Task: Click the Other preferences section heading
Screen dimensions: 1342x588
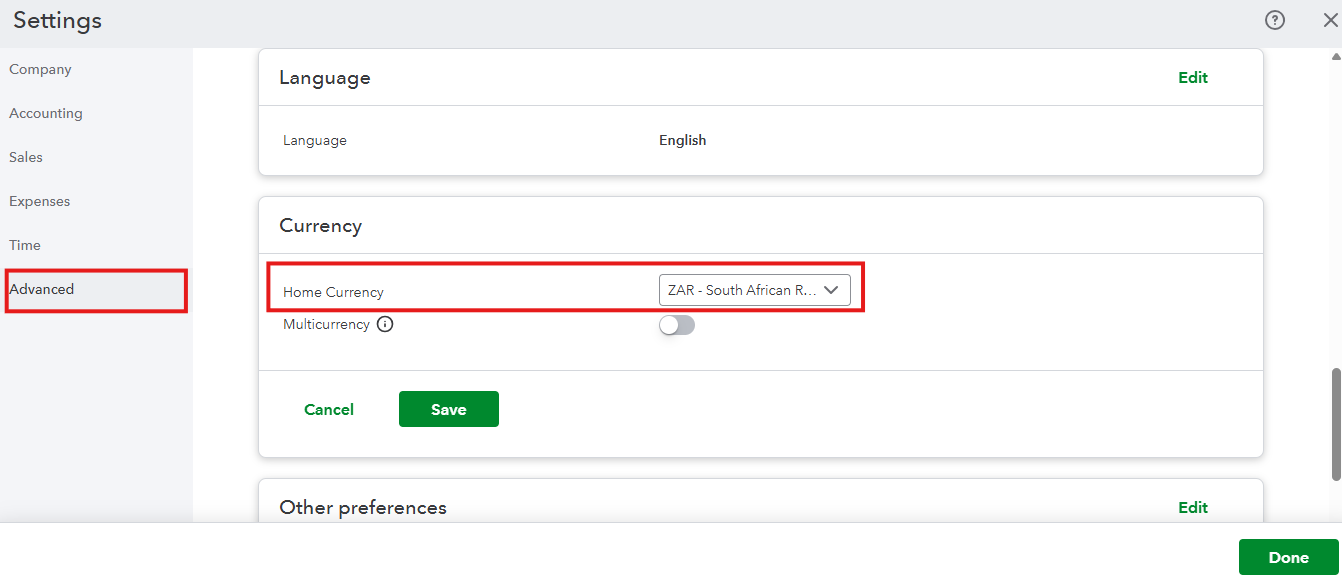Action: (x=363, y=508)
